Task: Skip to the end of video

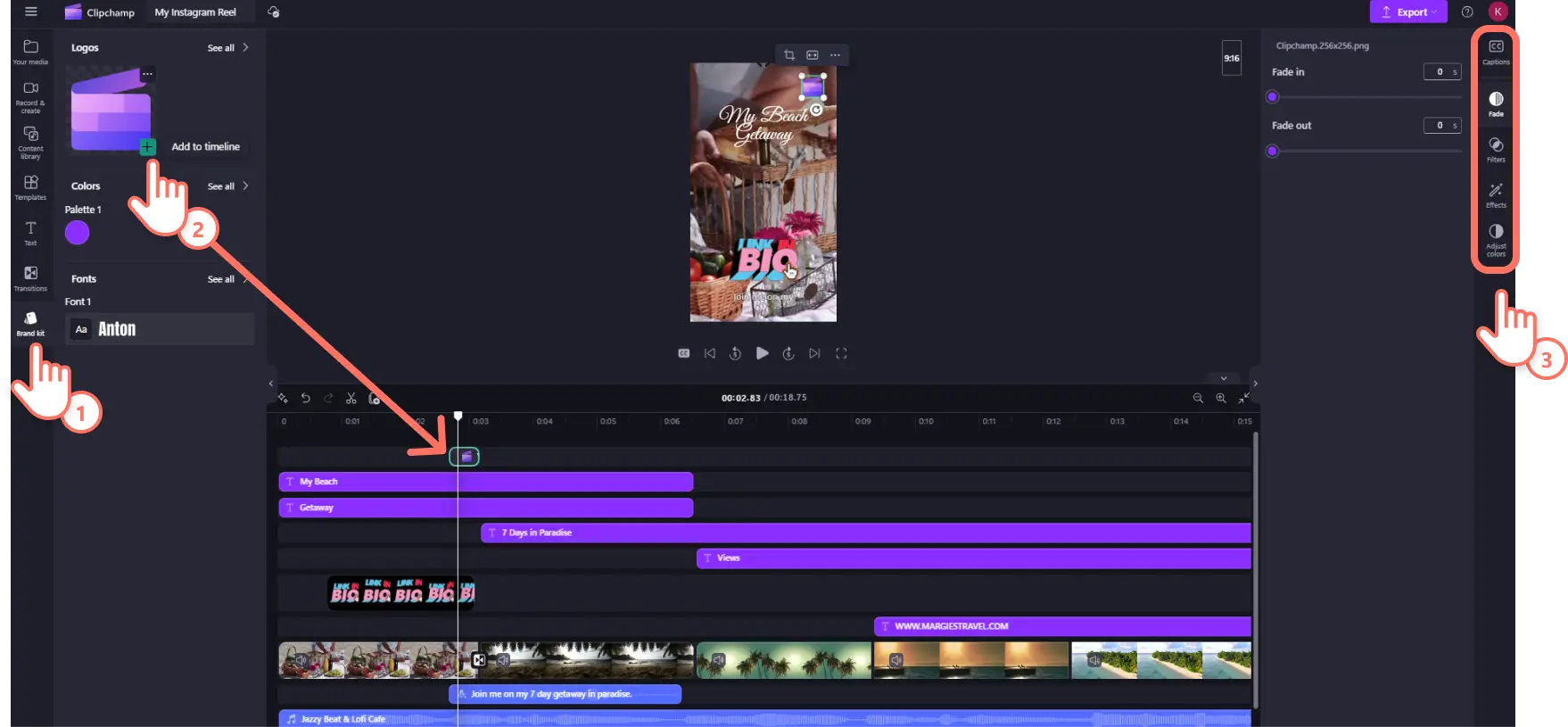Action: coord(814,353)
